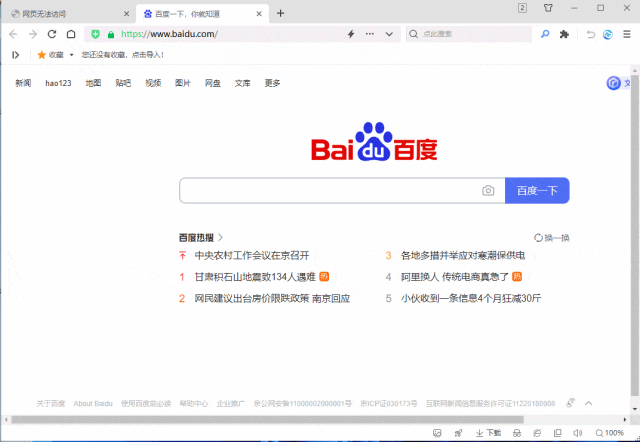Click the 关于百度 footer link

51,404
